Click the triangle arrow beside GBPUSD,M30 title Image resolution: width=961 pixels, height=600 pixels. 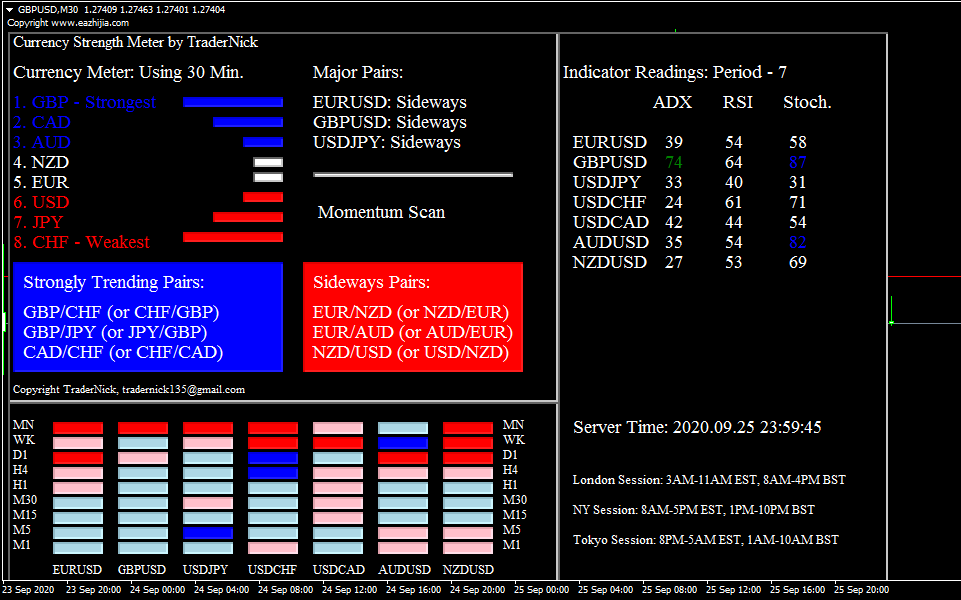pyautogui.click(x=9, y=9)
